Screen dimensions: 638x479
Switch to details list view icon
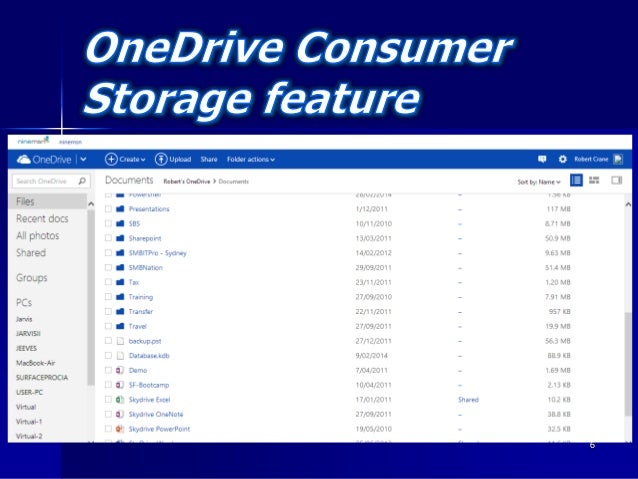point(576,180)
